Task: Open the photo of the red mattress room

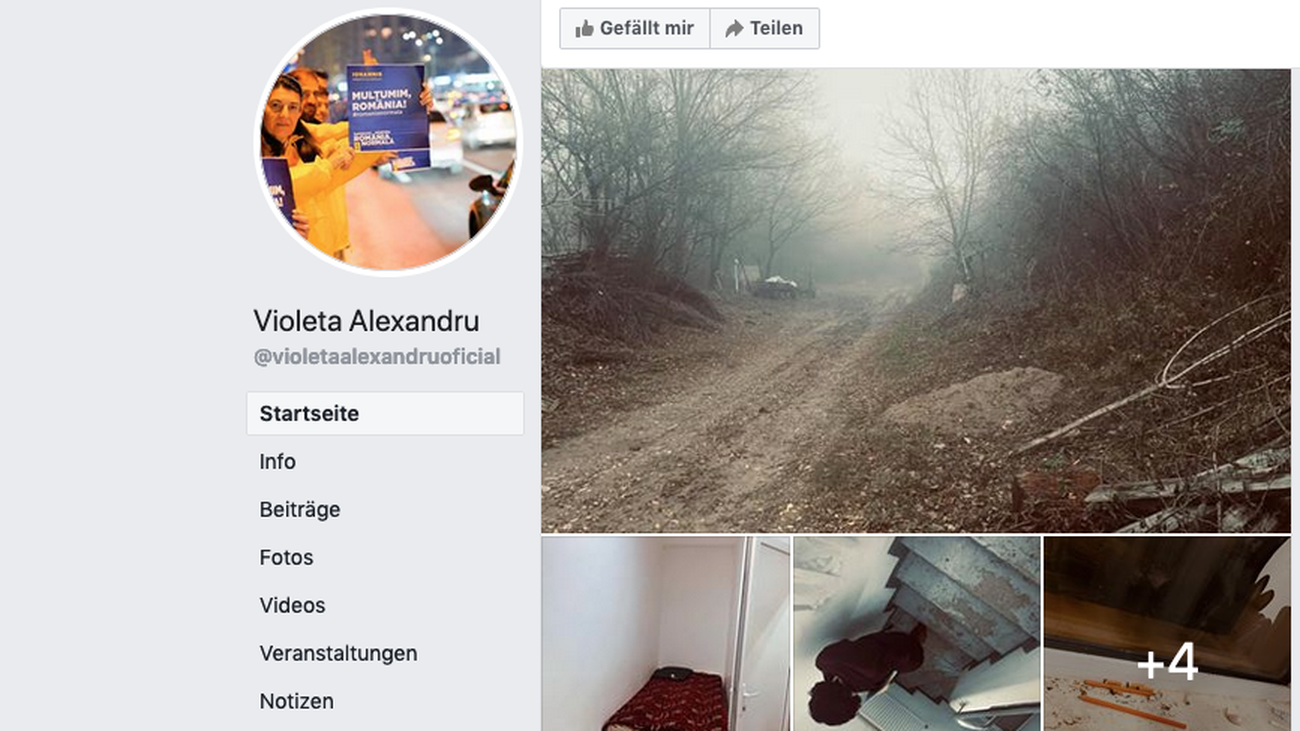Action: pyautogui.click(x=666, y=634)
